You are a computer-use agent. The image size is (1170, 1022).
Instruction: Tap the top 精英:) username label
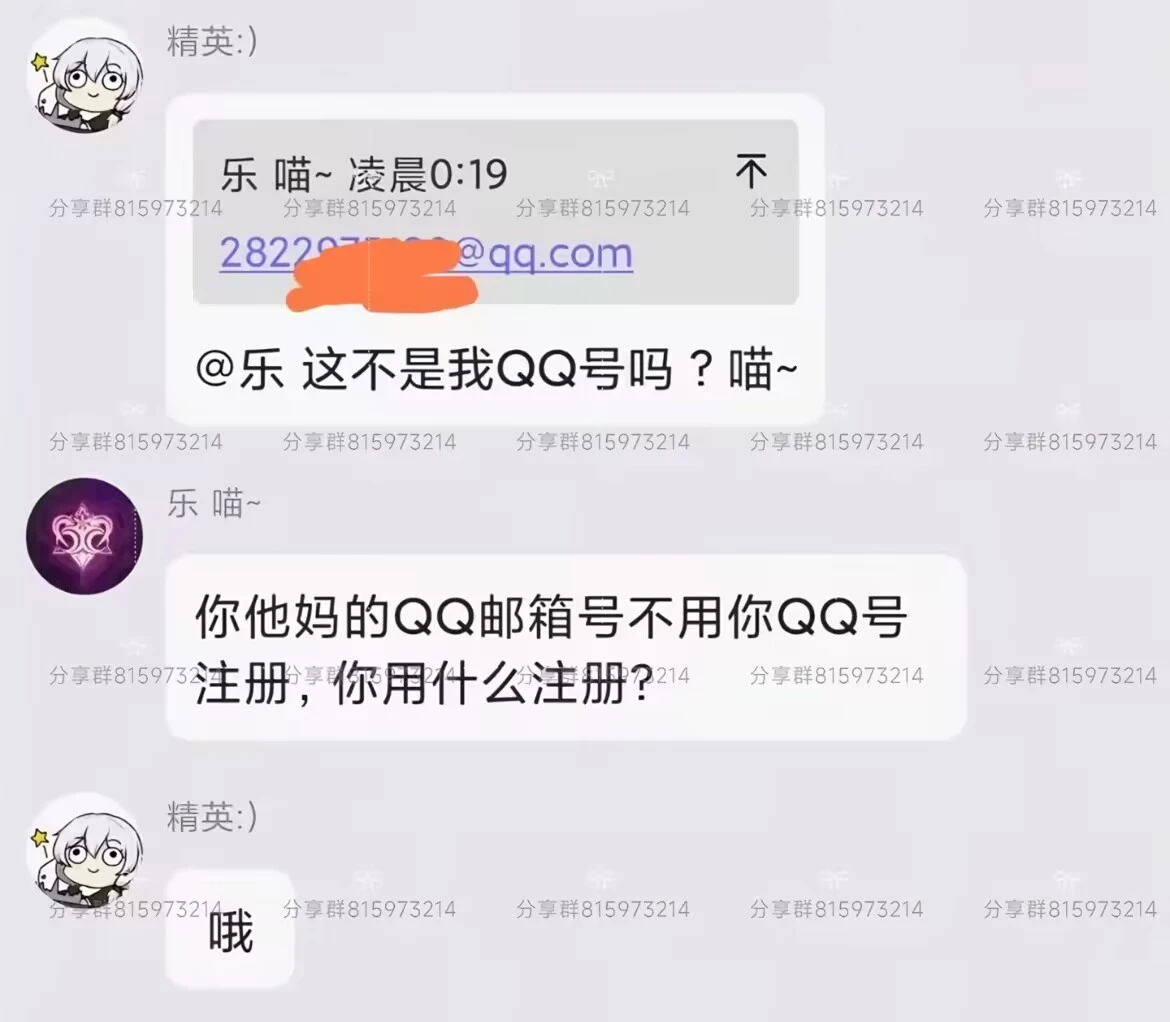[x=212, y=41]
